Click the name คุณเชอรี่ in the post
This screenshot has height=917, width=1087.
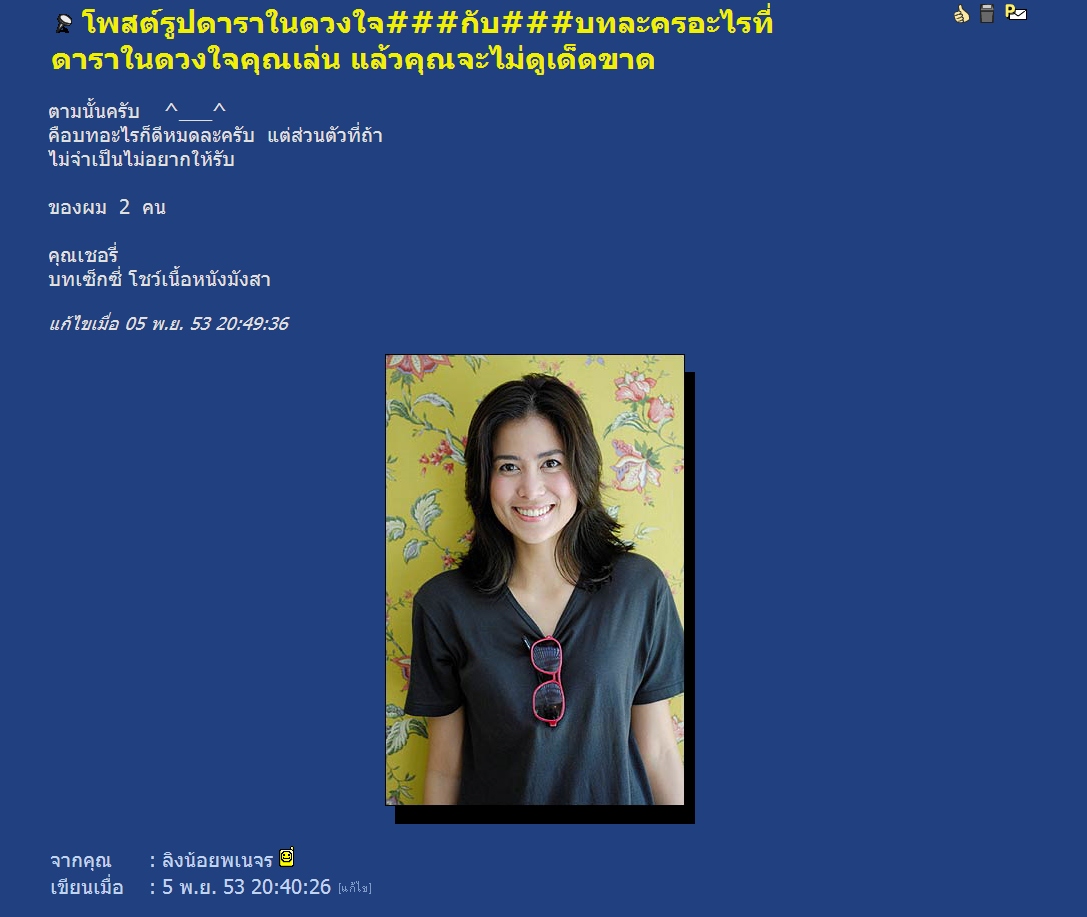click(x=83, y=254)
